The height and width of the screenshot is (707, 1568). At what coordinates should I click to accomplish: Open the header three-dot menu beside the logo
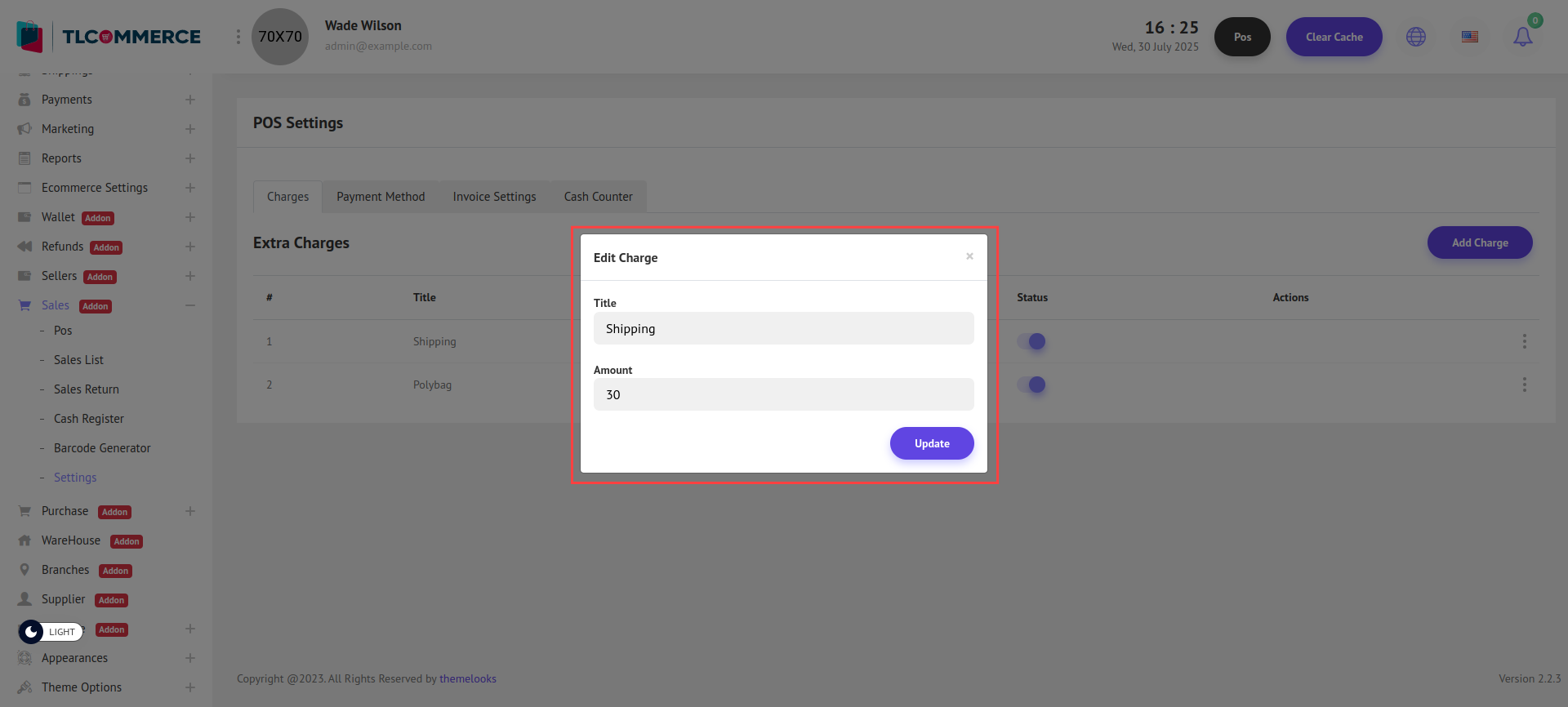tap(238, 37)
